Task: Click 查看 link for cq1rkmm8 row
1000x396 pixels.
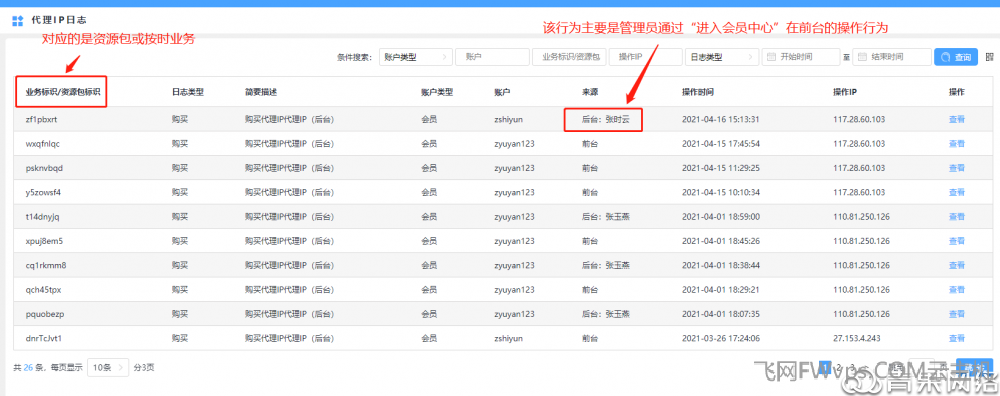Action: pyautogui.click(x=957, y=265)
